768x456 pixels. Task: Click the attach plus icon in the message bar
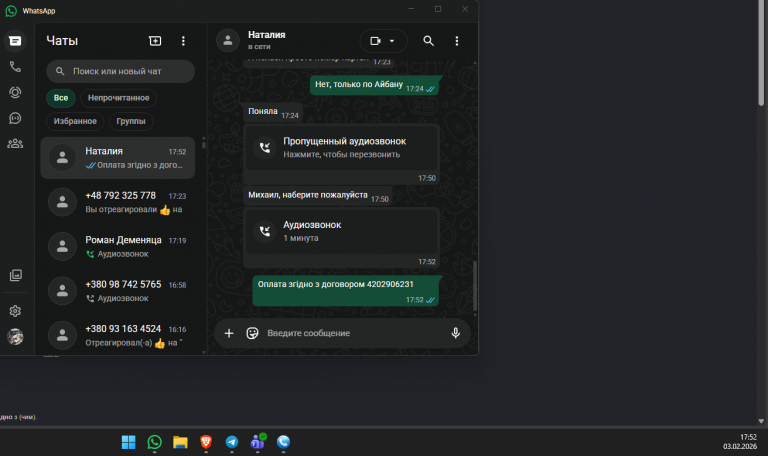point(229,334)
